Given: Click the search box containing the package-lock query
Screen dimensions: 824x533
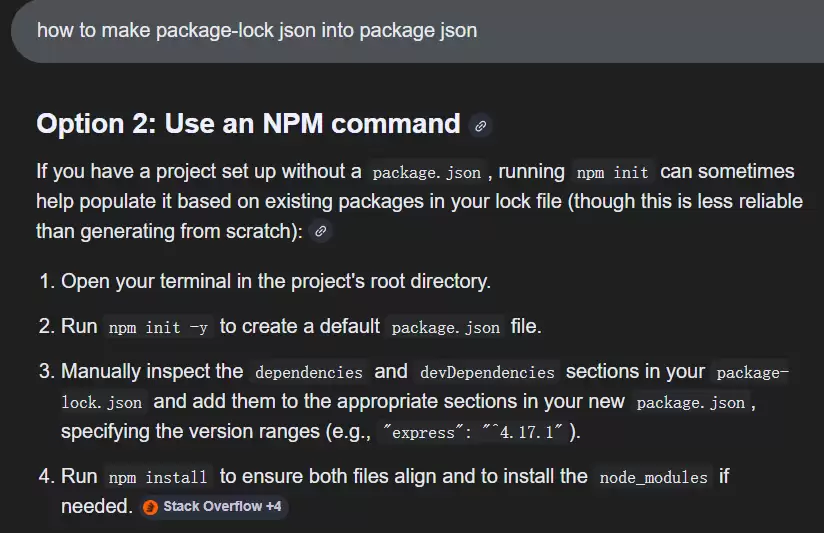Looking at the screenshot, I should tap(400, 30).
